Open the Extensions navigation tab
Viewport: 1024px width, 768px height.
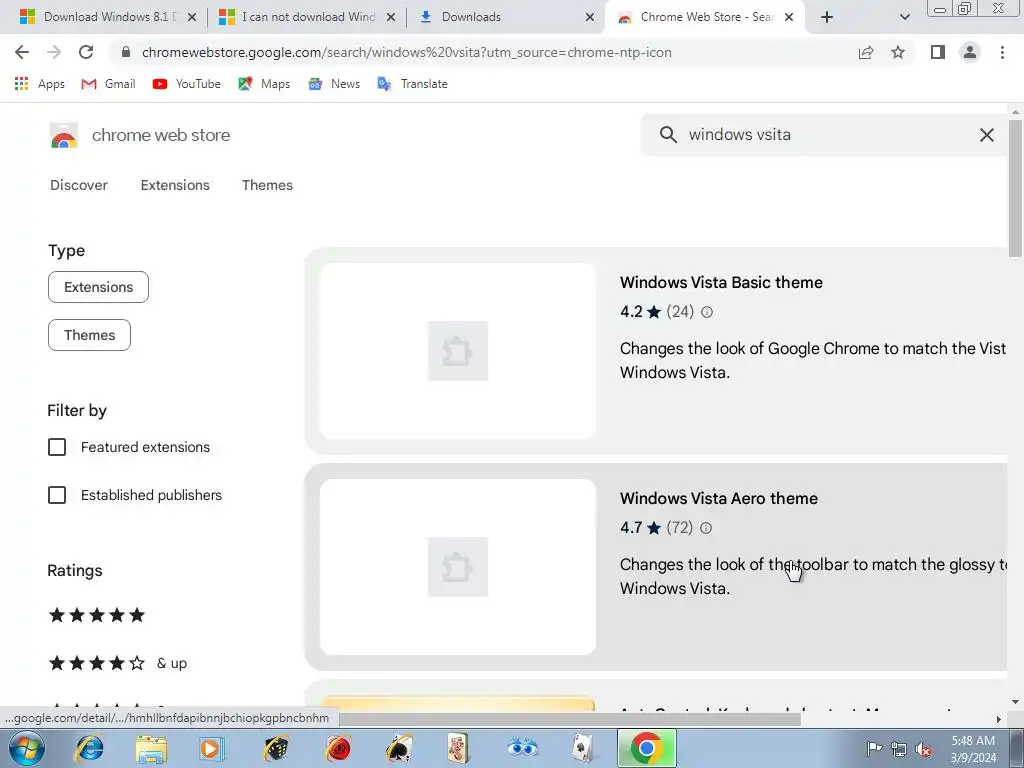click(x=175, y=185)
